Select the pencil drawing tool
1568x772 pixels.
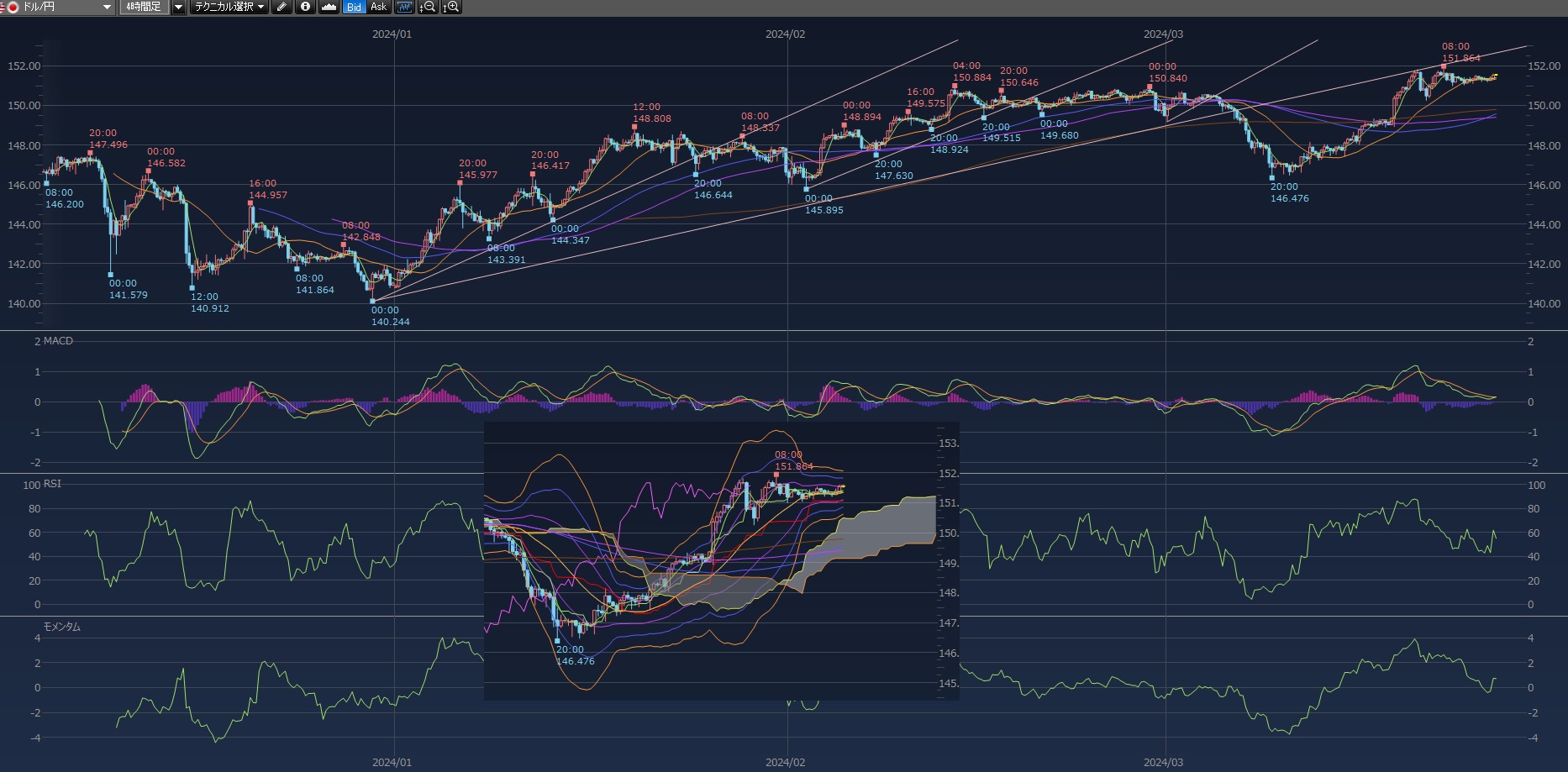pos(282,7)
